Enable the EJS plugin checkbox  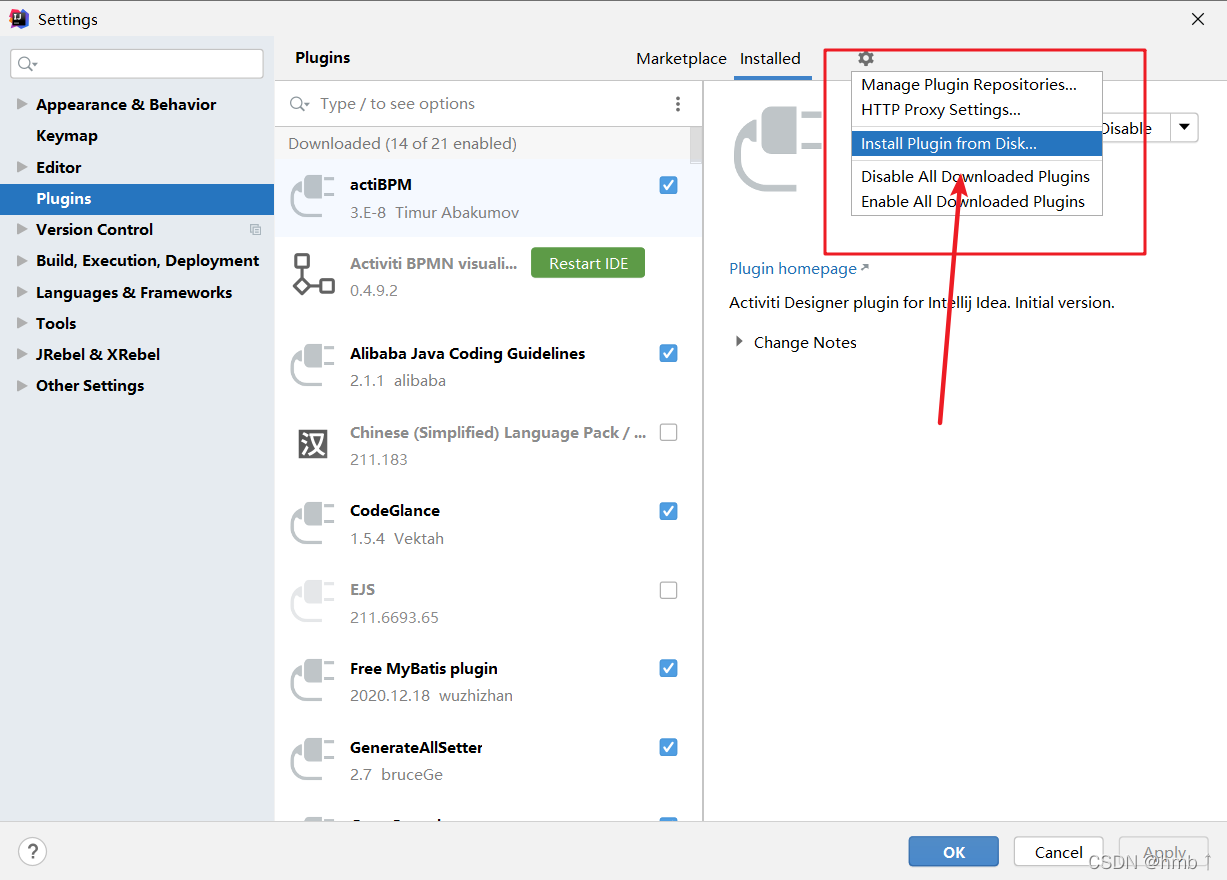pyautogui.click(x=669, y=590)
